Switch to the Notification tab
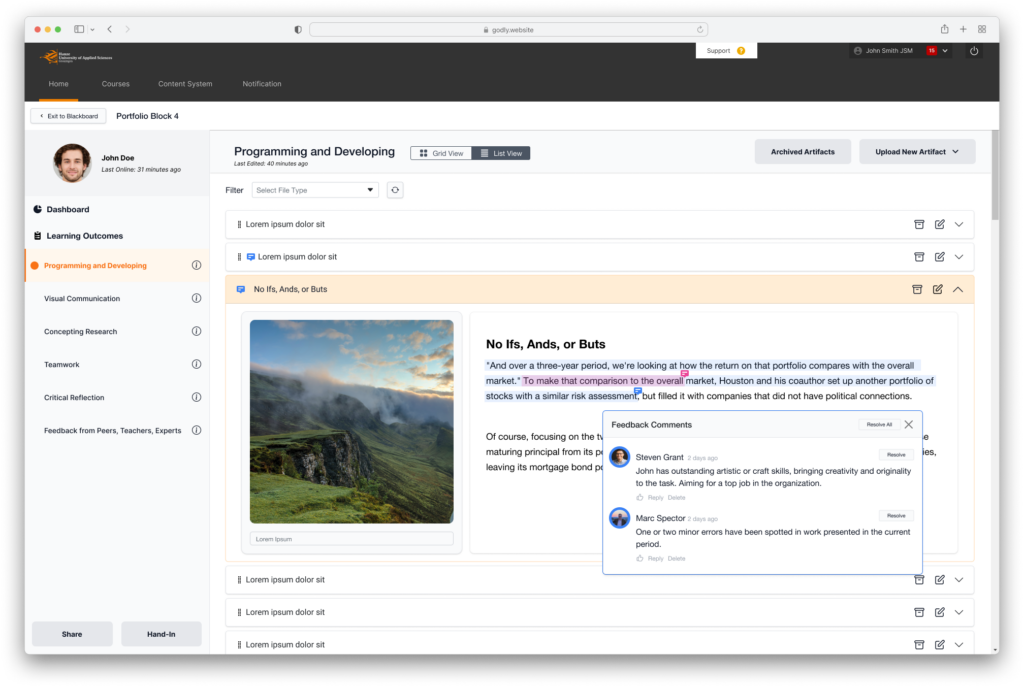 262,84
